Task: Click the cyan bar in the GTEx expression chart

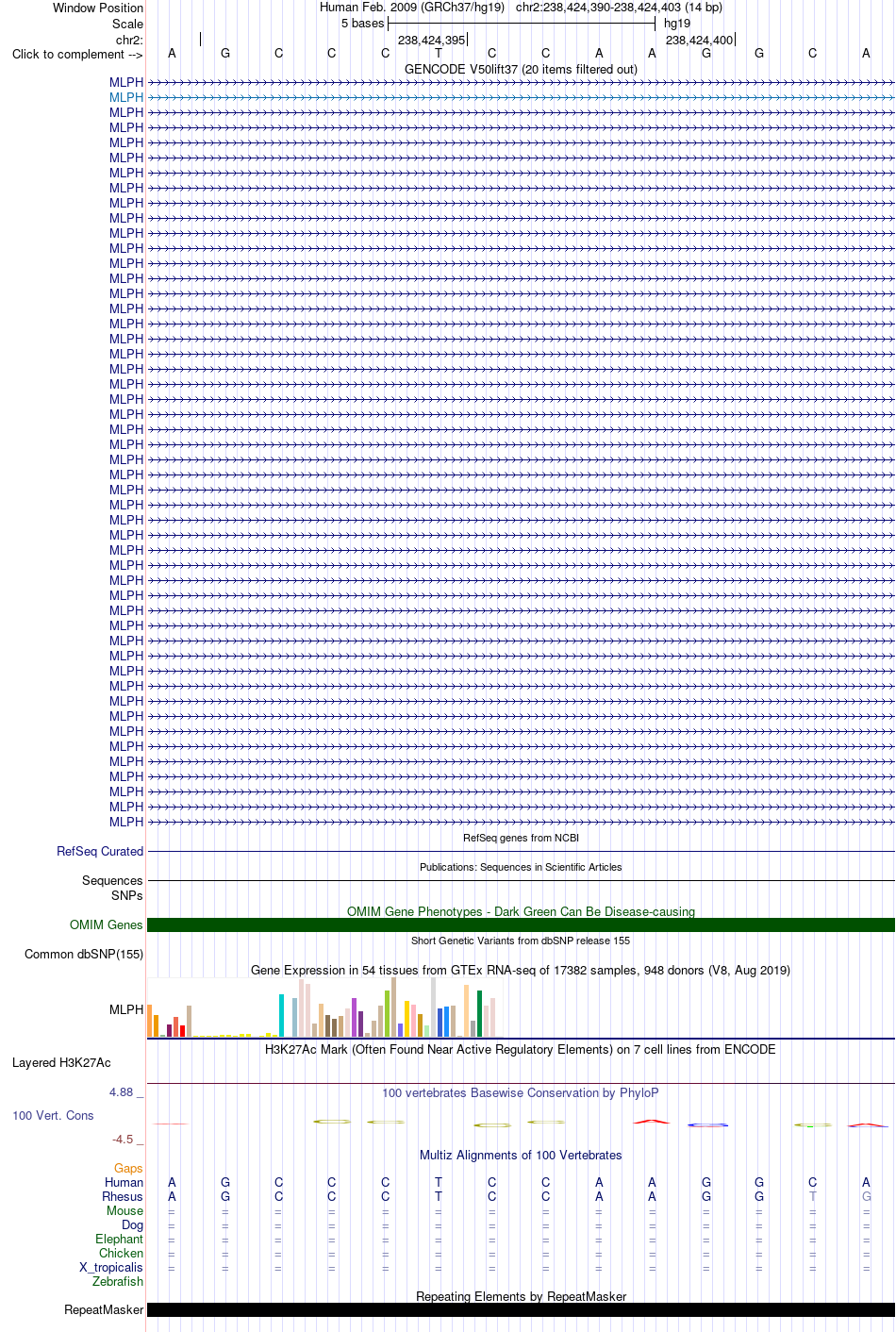Action: (281, 1016)
